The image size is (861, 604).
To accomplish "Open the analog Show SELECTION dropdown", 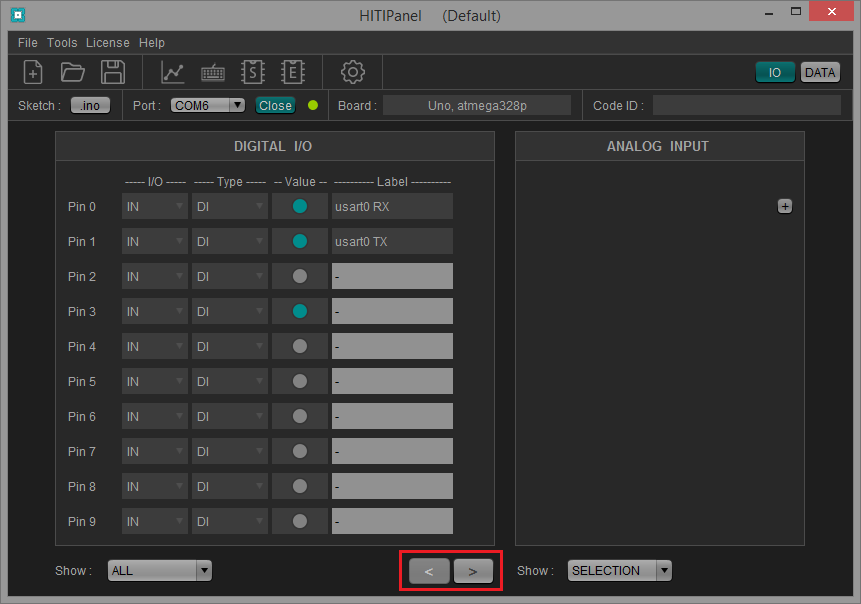I will [x=619, y=571].
